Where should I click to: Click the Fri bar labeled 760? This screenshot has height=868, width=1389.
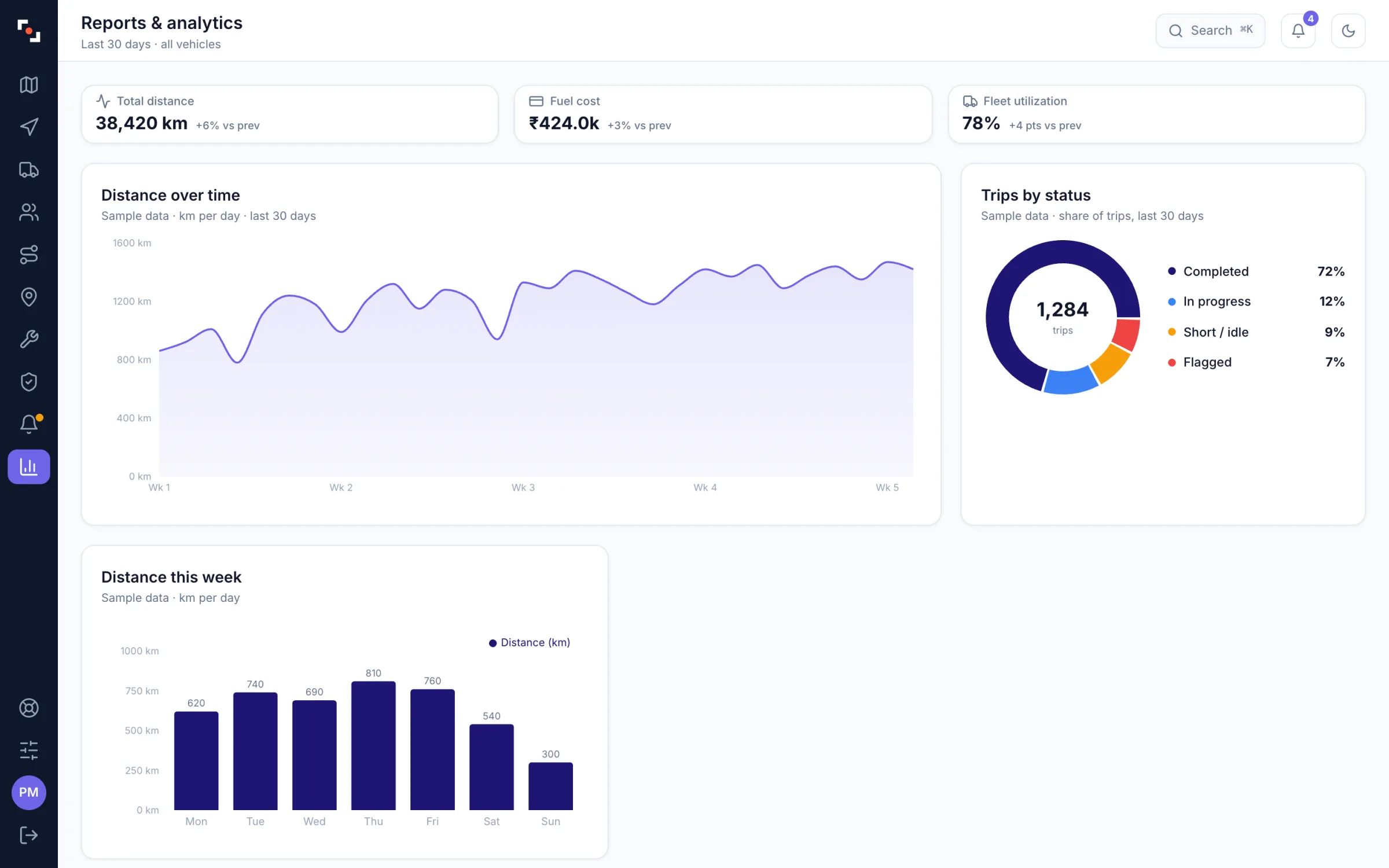tap(432, 749)
